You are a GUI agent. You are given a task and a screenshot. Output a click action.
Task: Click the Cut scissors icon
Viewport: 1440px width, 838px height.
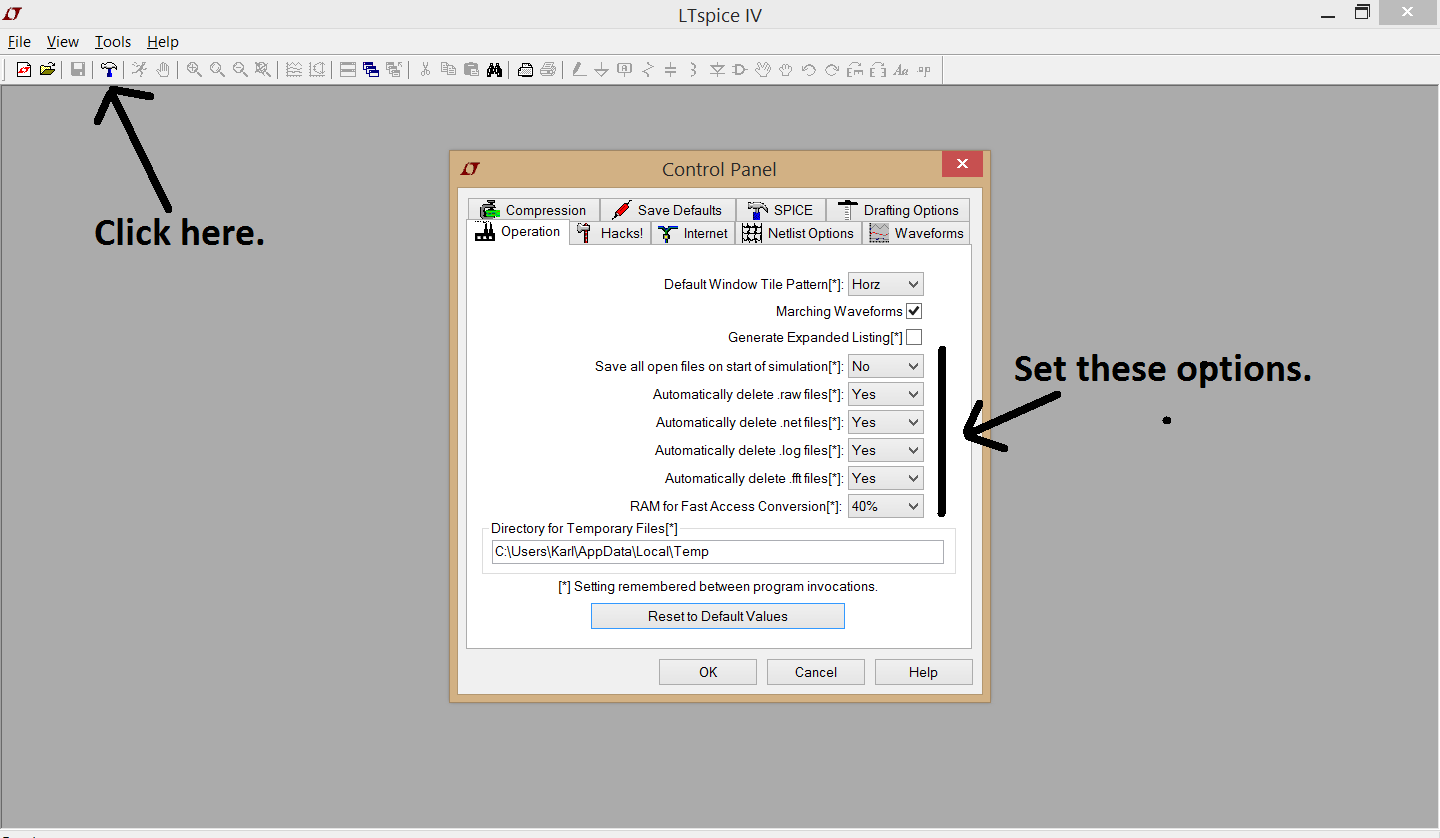425,69
